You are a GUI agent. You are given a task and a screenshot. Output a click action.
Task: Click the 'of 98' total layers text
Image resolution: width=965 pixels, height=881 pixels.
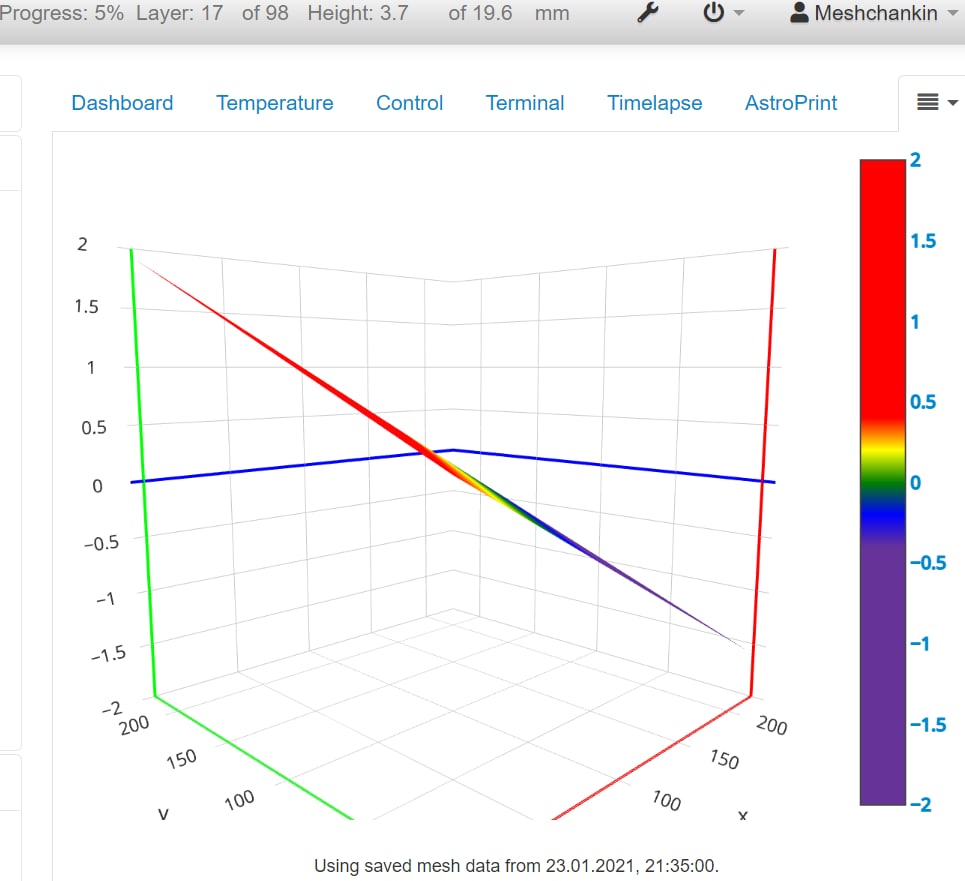(x=265, y=13)
